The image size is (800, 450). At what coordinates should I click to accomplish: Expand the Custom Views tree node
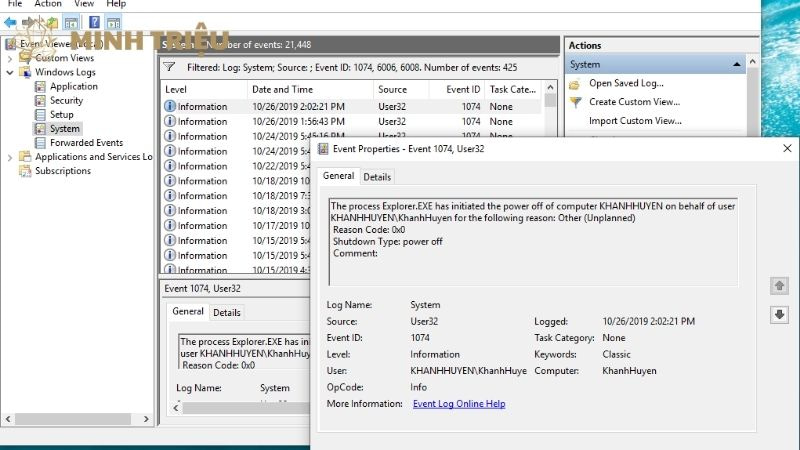click(x=10, y=58)
